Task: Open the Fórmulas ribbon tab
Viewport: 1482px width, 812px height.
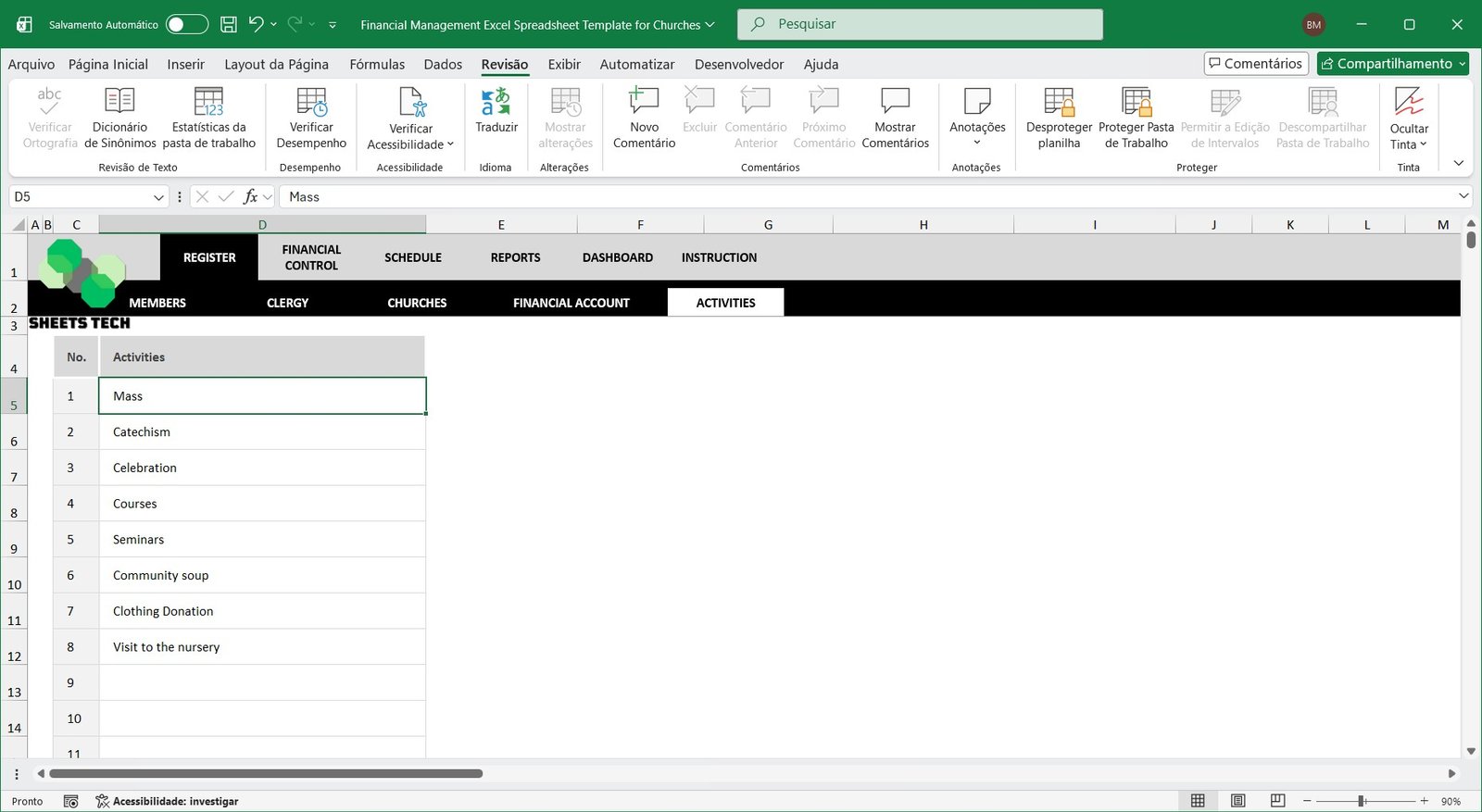Action: pos(377,64)
